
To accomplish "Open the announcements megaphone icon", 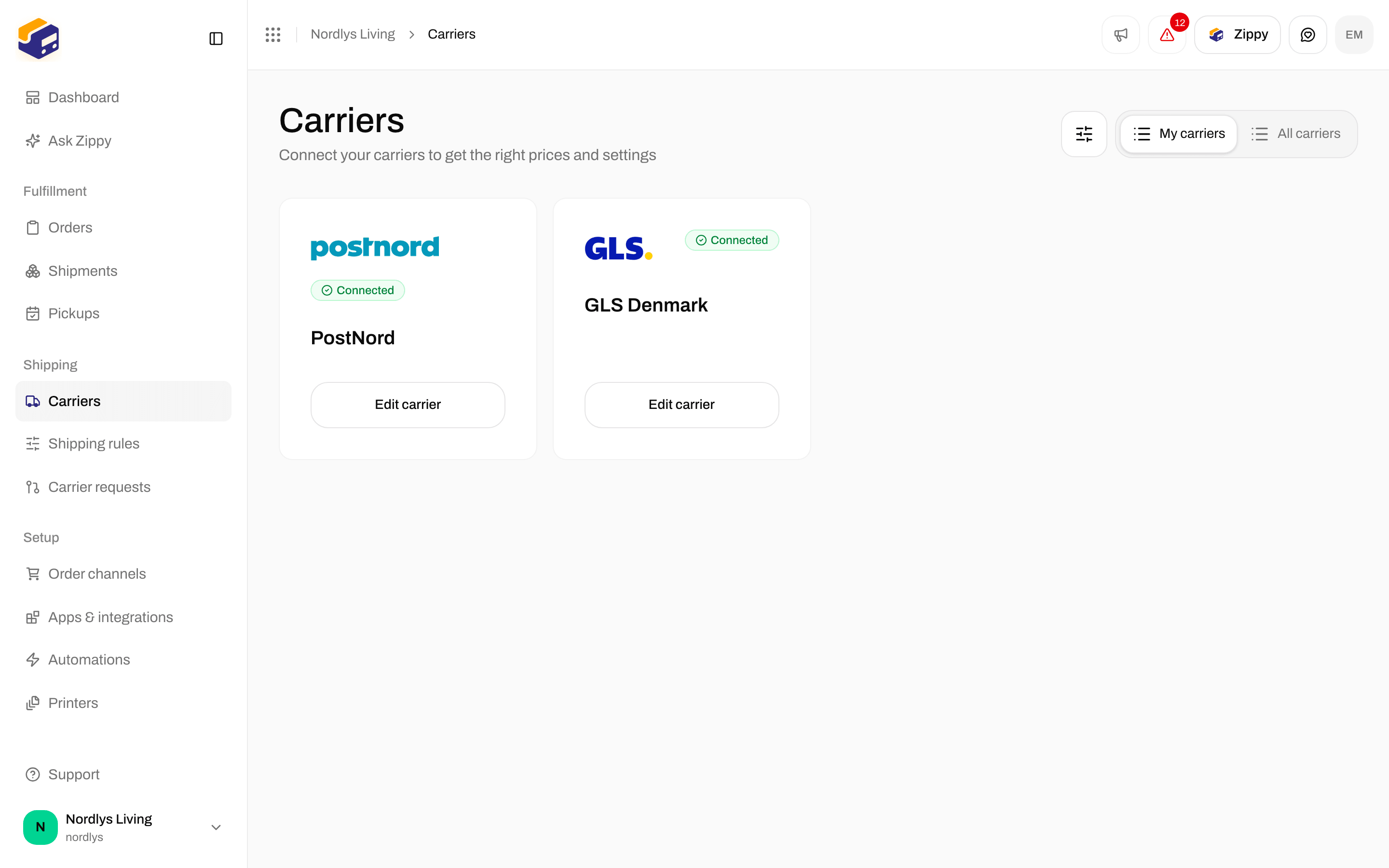I will click(1120, 34).
